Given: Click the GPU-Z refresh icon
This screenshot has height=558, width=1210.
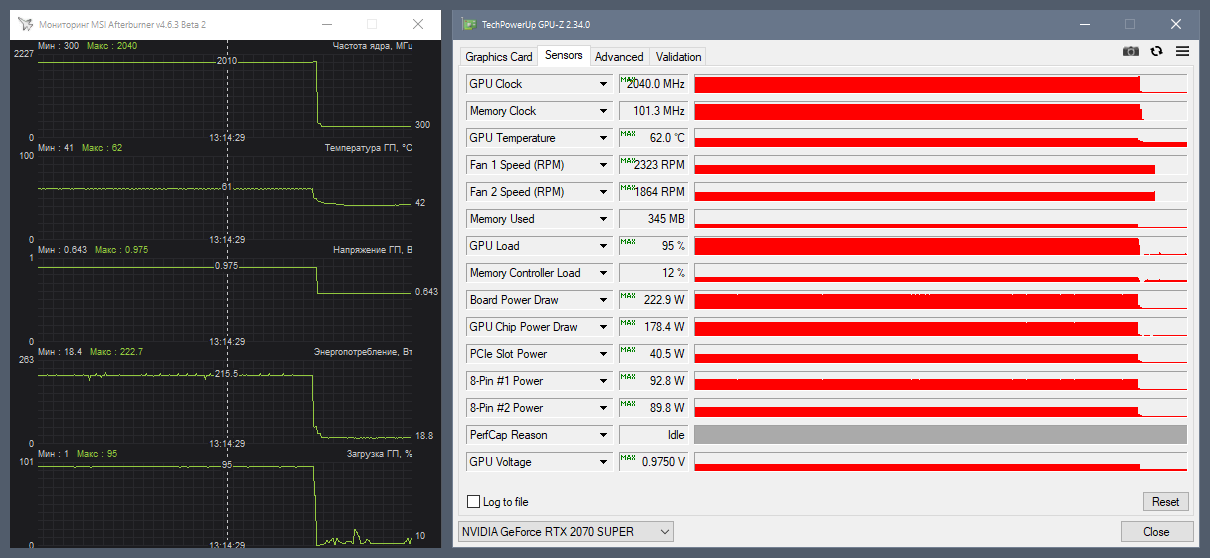Looking at the screenshot, I should [1157, 51].
